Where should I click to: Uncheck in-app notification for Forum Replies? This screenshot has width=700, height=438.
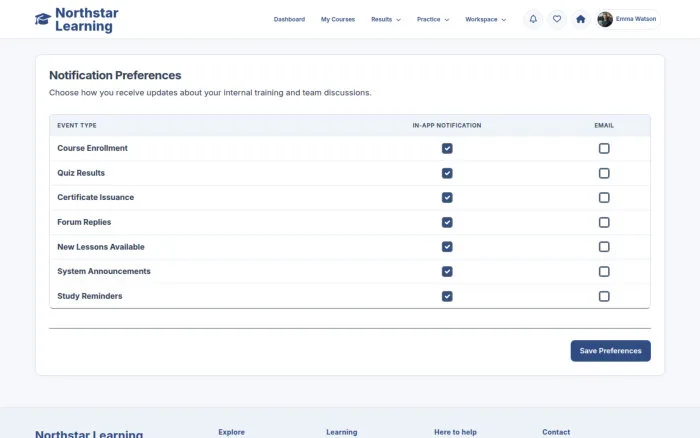[447, 222]
